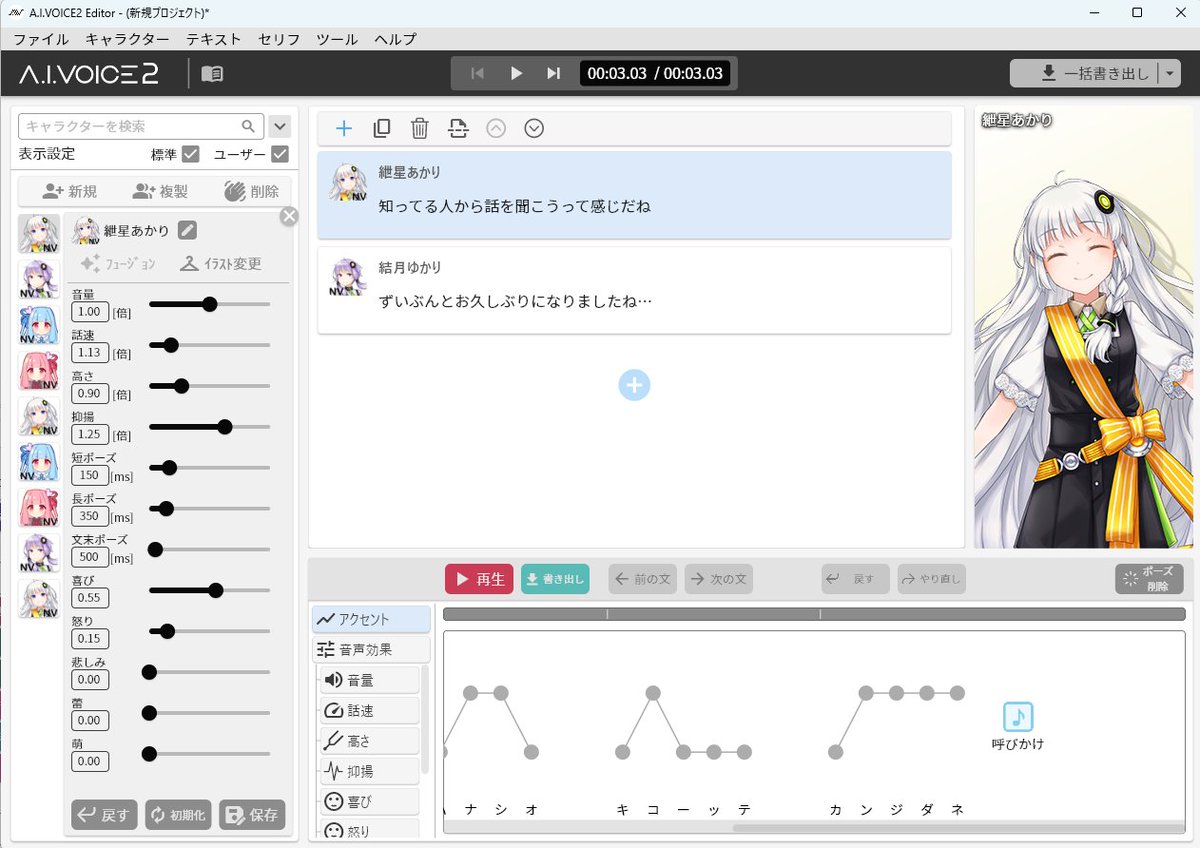Add a new sentence with the plus icon

(344, 128)
